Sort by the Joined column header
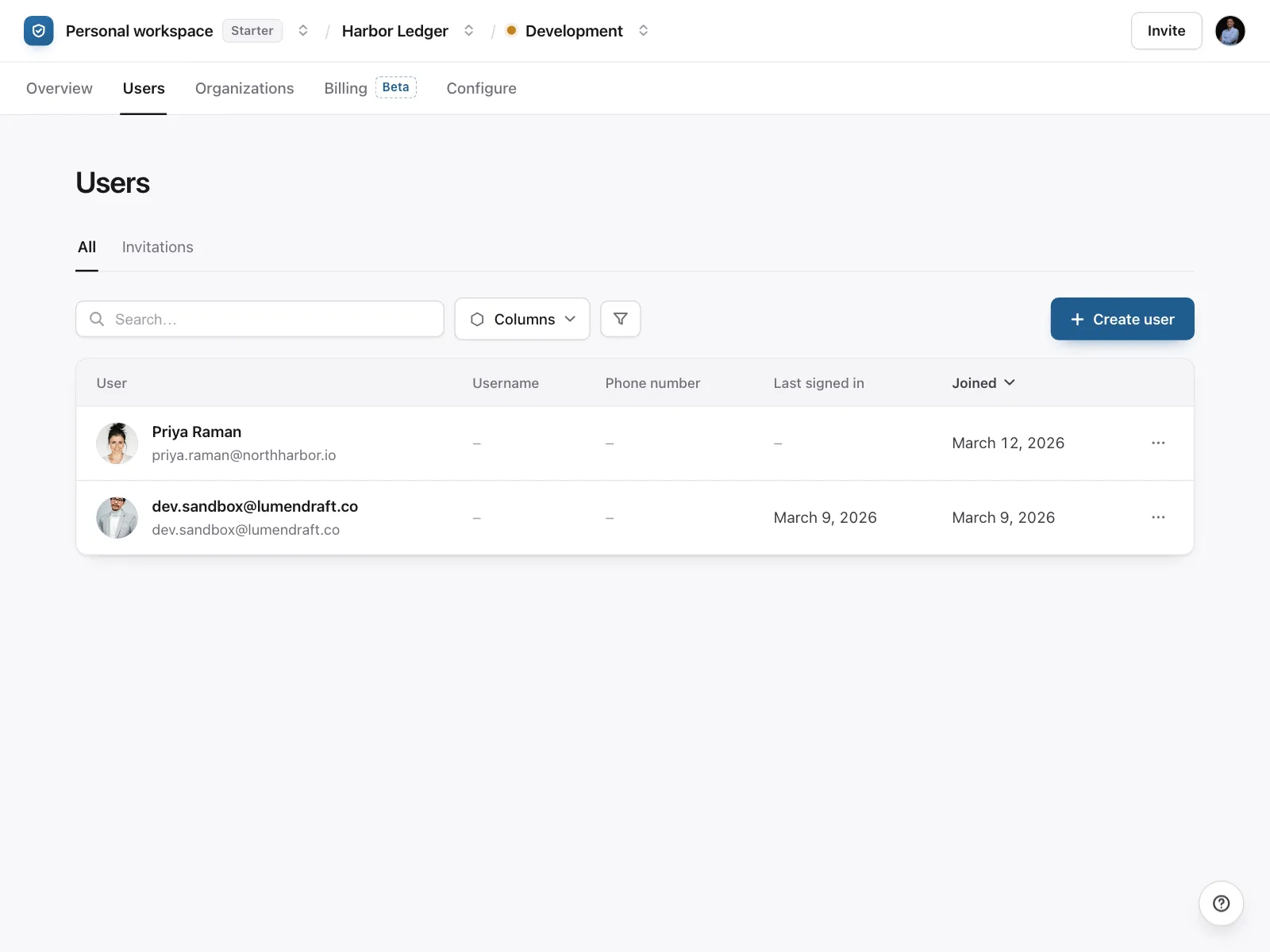Image resolution: width=1270 pixels, height=952 pixels. [x=983, y=383]
